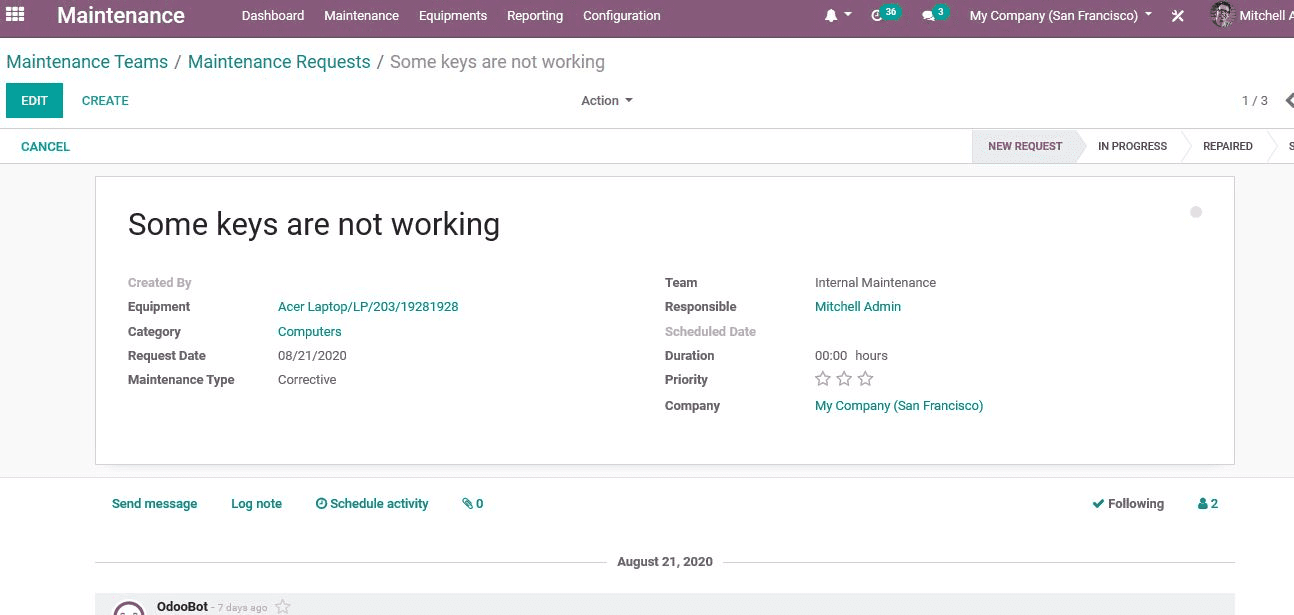Click the debug tools wrench icon

(1178, 16)
